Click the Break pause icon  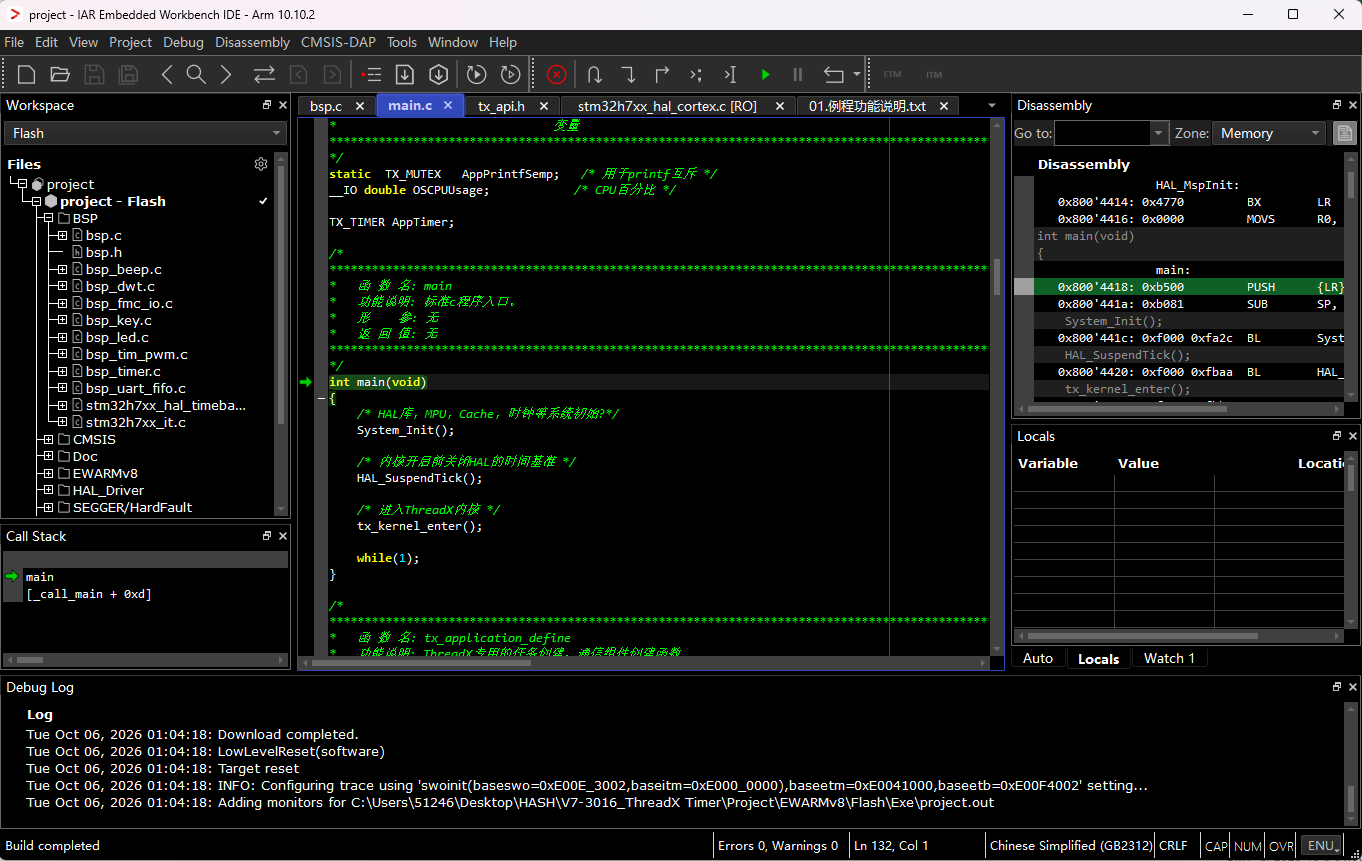click(798, 74)
